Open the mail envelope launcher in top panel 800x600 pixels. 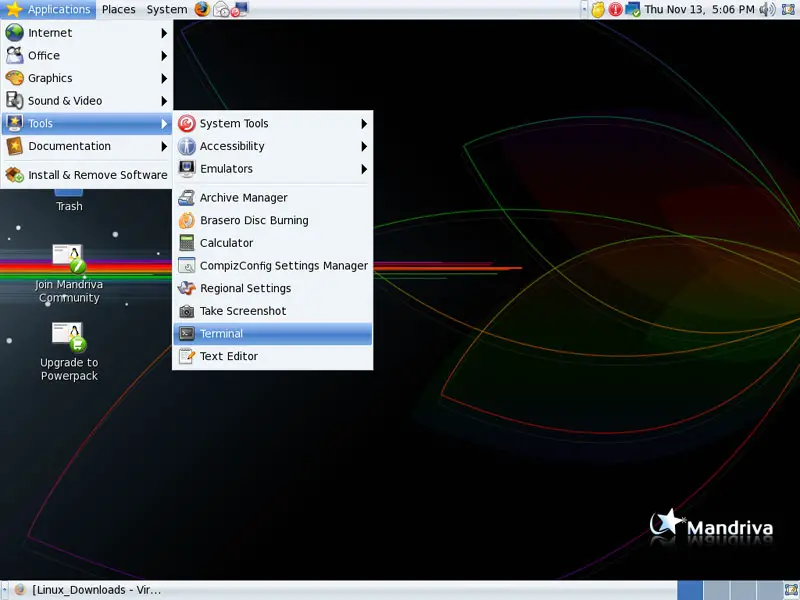[221, 9]
